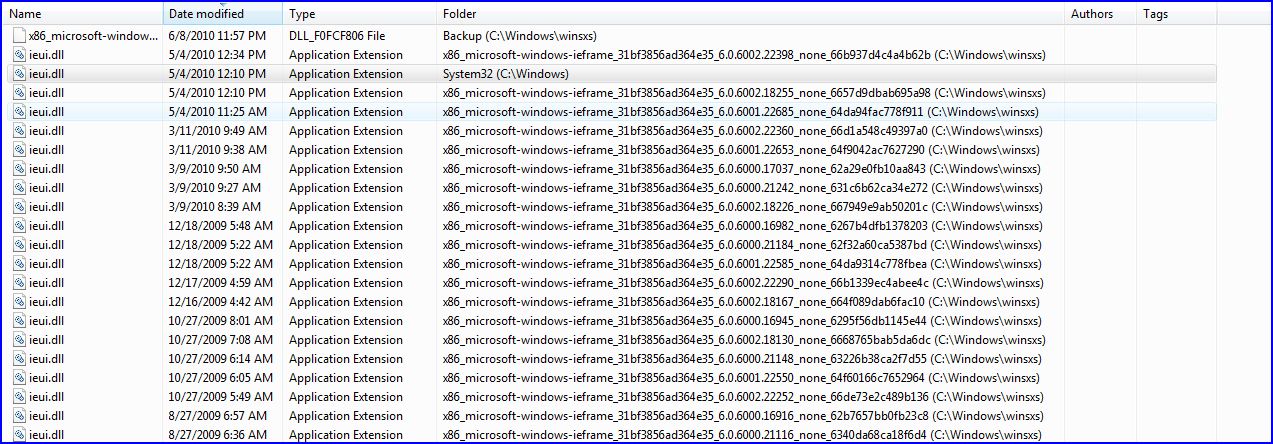Click ieui.dll icon dated 12/18/2009 5:48 AM
The width and height of the screenshot is (1273, 444).
coord(19,226)
